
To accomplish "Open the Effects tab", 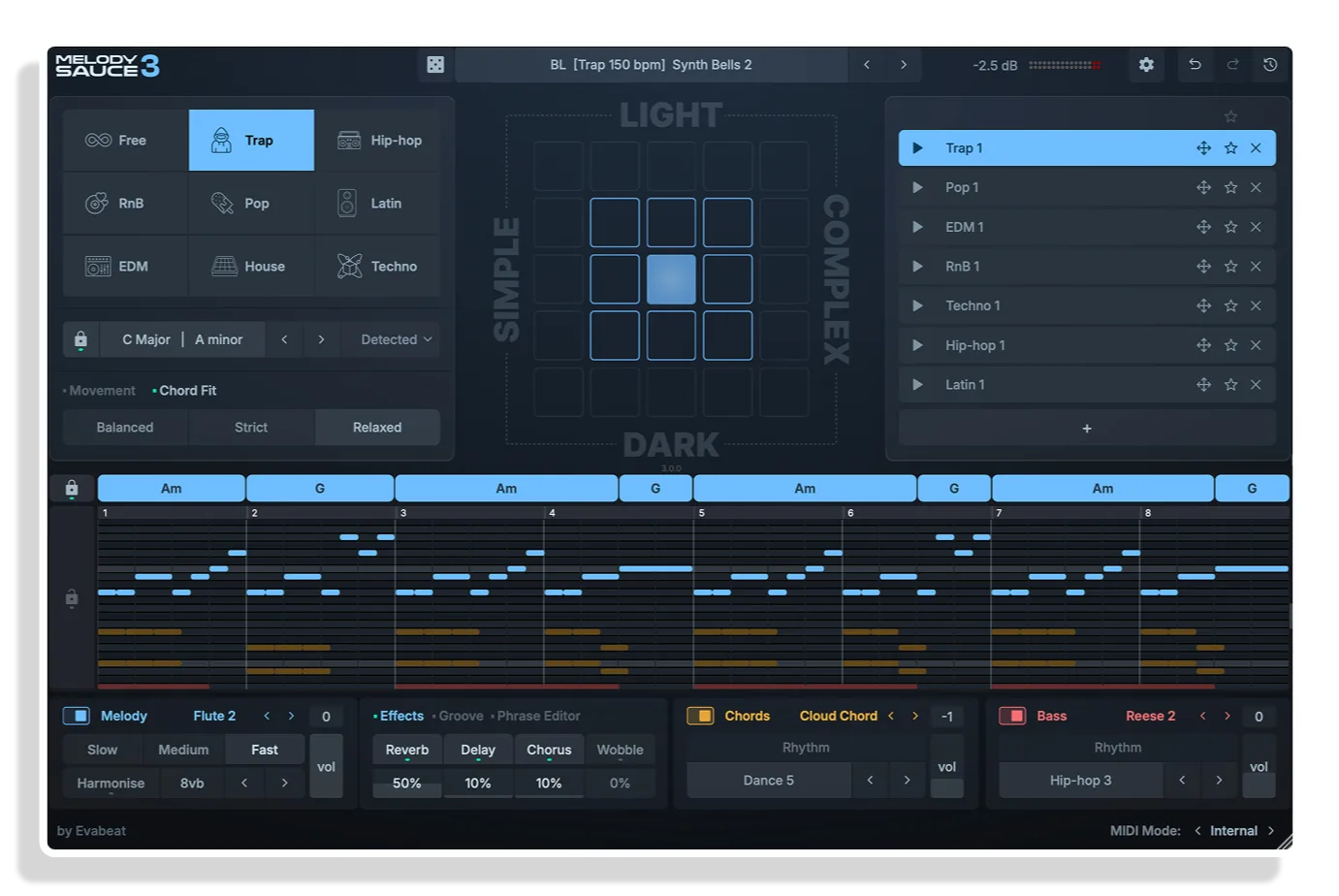I will 399,716.
